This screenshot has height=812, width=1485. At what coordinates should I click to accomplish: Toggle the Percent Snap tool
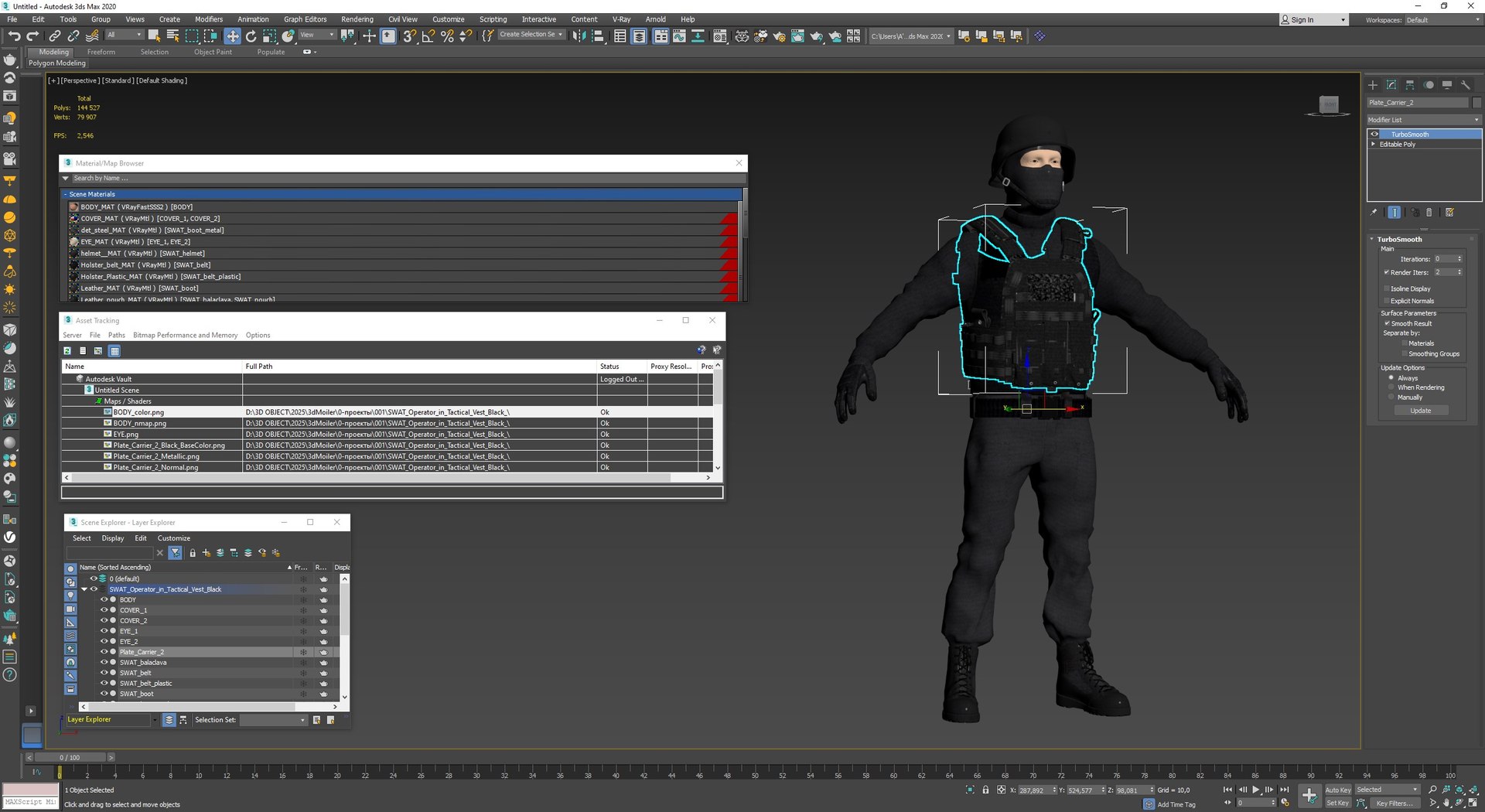(447, 36)
